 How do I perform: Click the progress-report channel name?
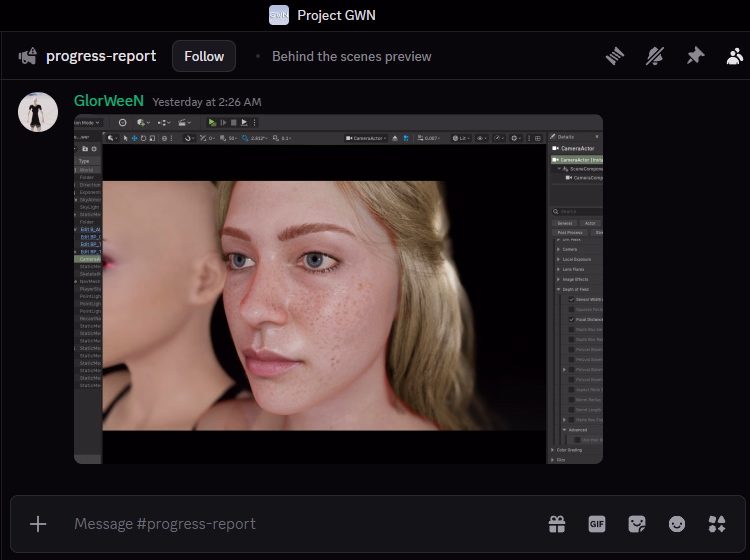coord(101,56)
